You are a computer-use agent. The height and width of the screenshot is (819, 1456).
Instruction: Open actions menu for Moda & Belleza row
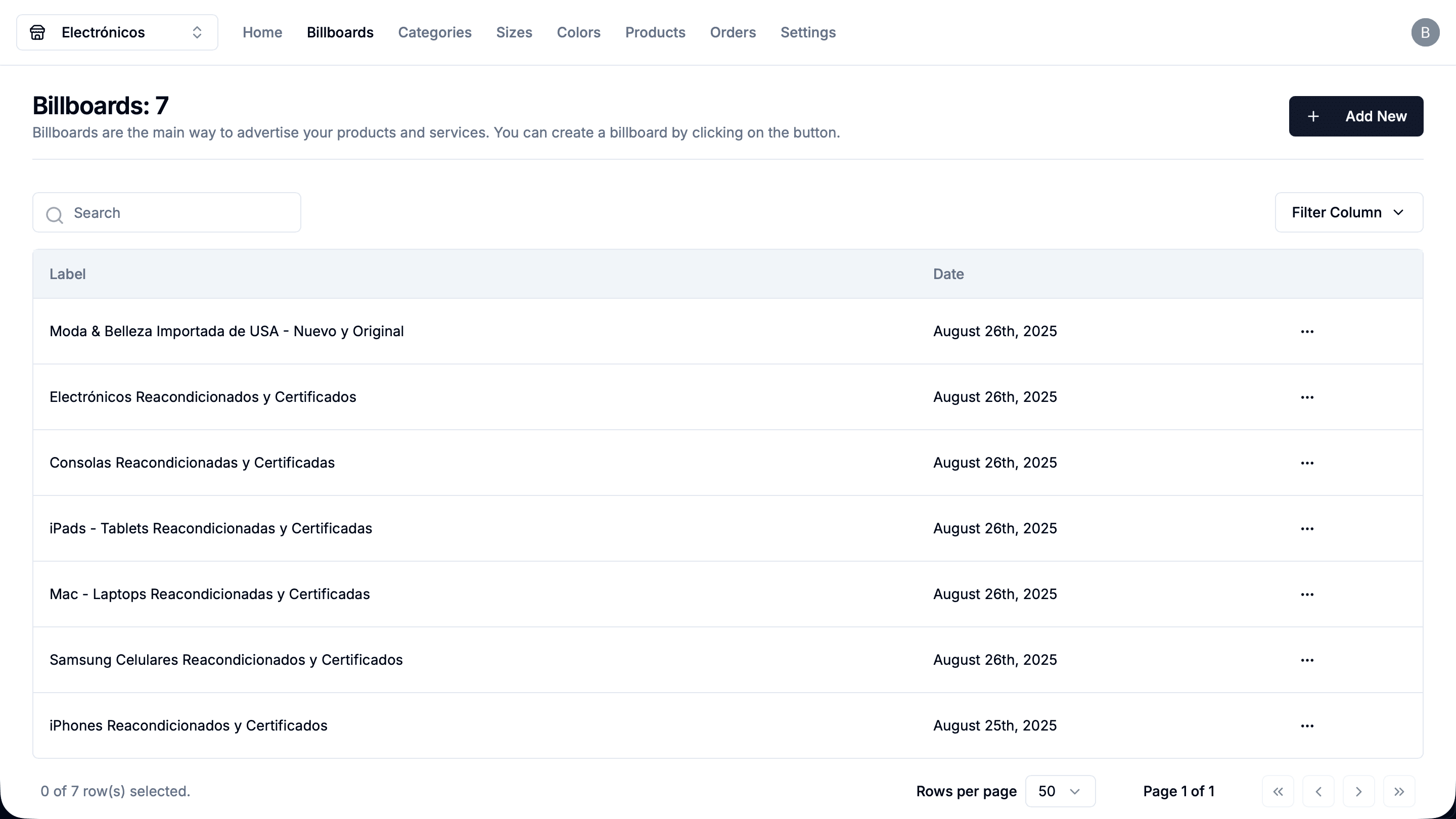[x=1307, y=332]
